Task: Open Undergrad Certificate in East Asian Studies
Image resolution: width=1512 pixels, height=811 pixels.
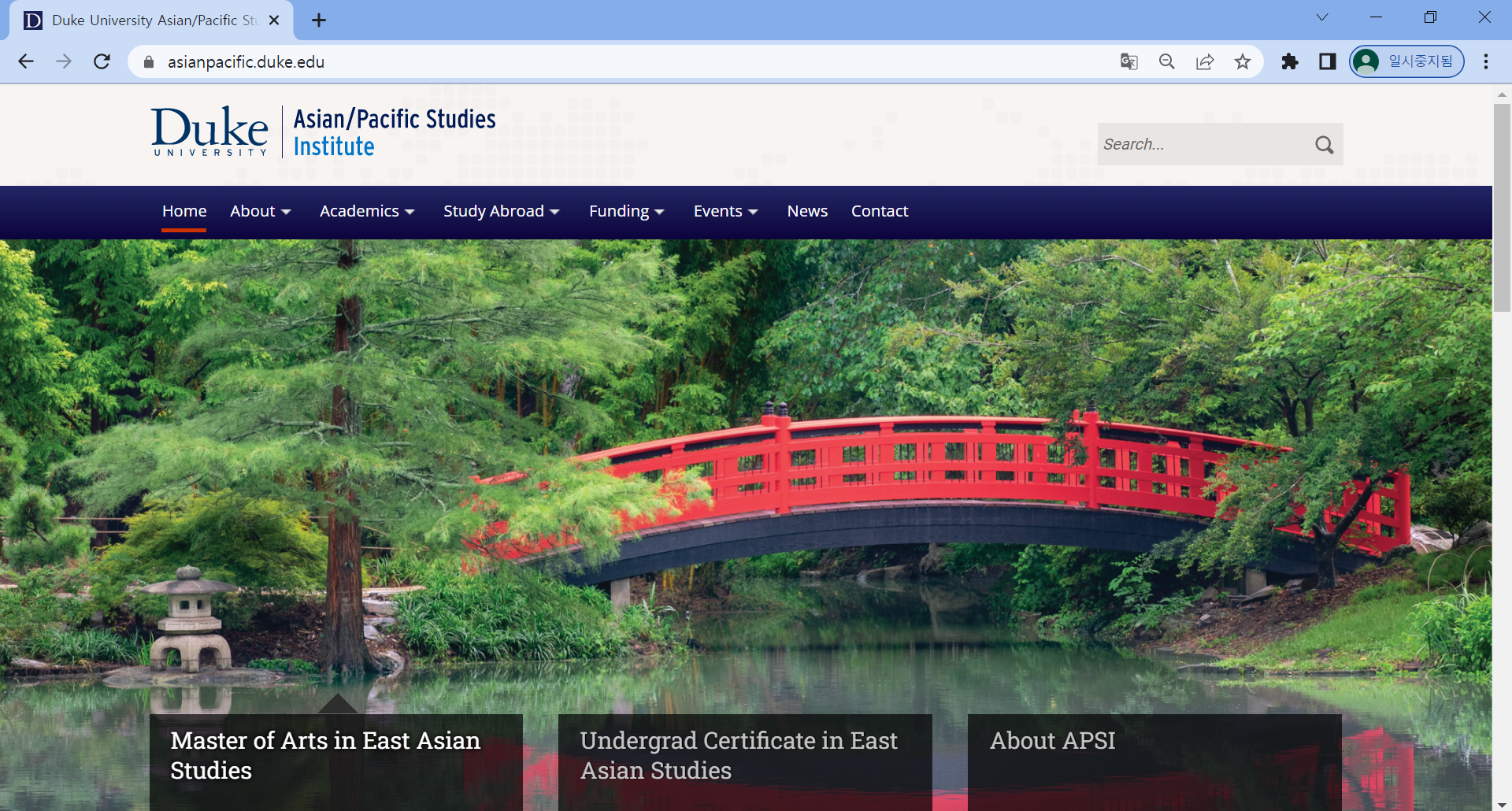Action: click(745, 761)
